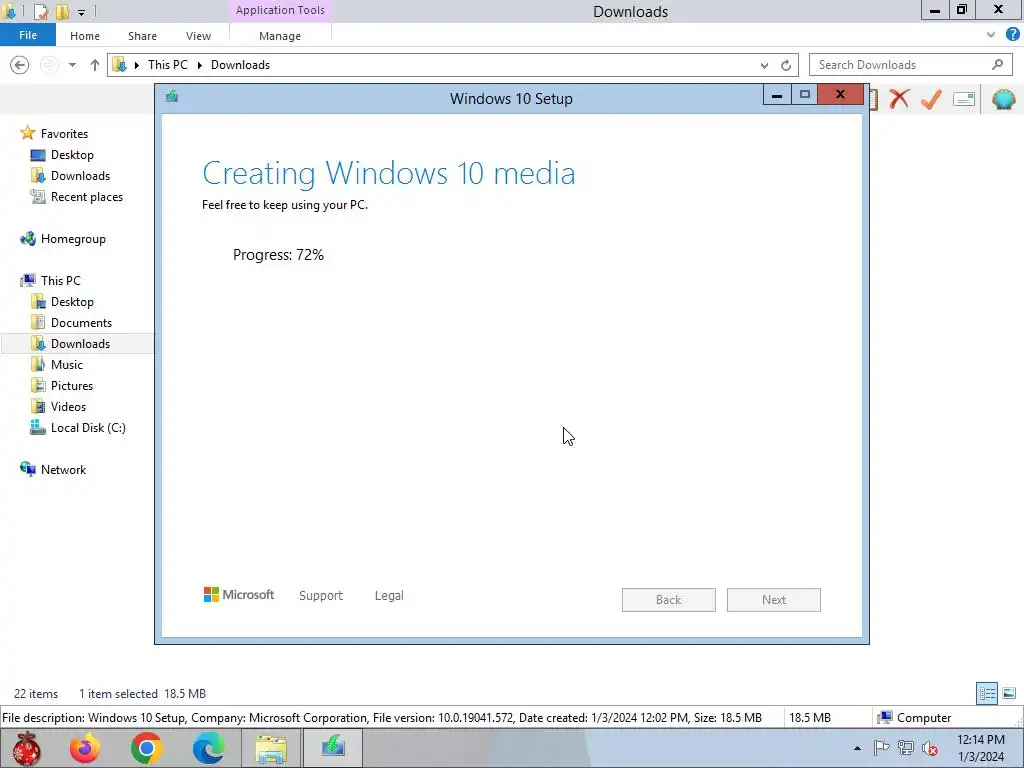Screen dimensions: 1024x768
Task: Show hidden tray icons arrow
Action: 857,748
